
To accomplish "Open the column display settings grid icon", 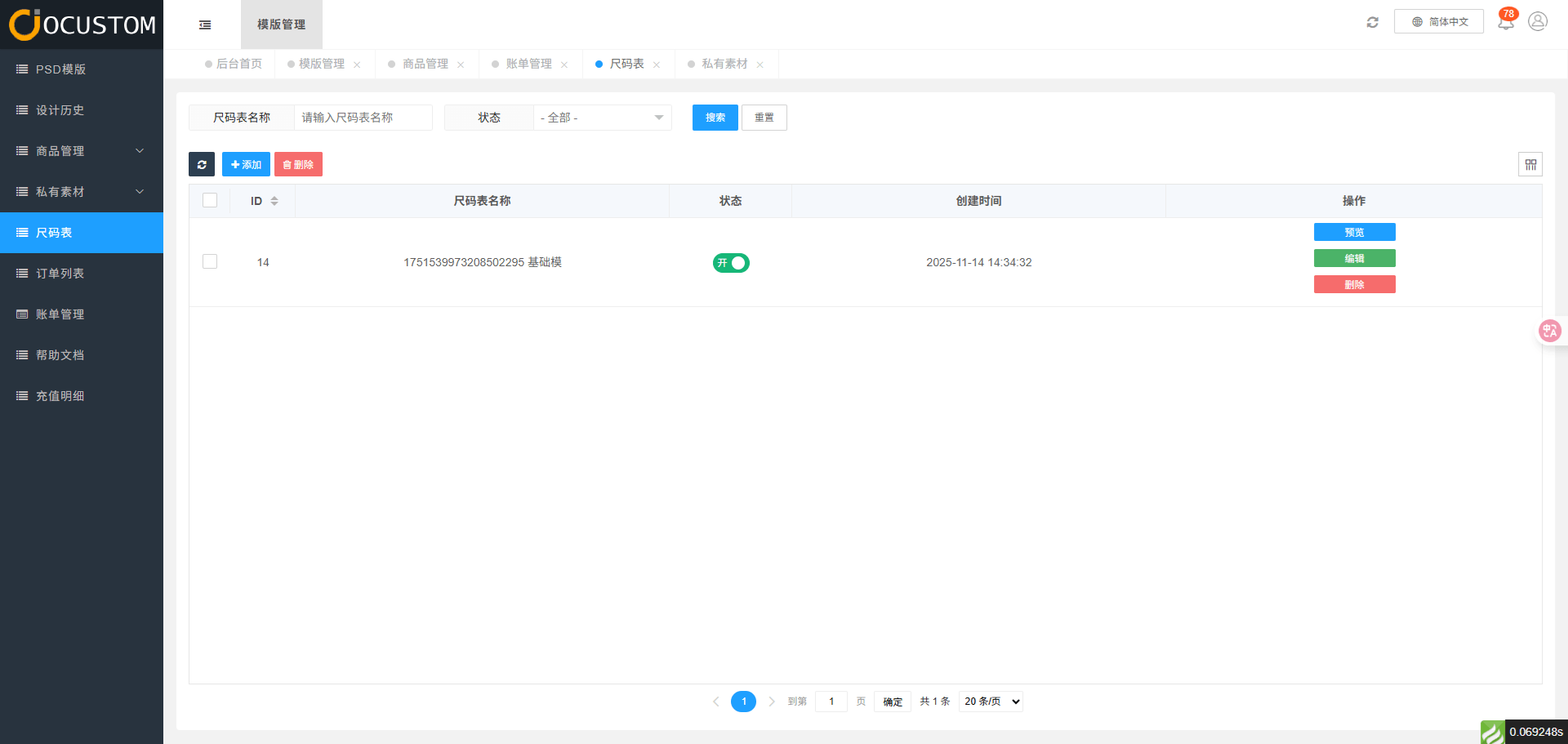I will point(1530,164).
